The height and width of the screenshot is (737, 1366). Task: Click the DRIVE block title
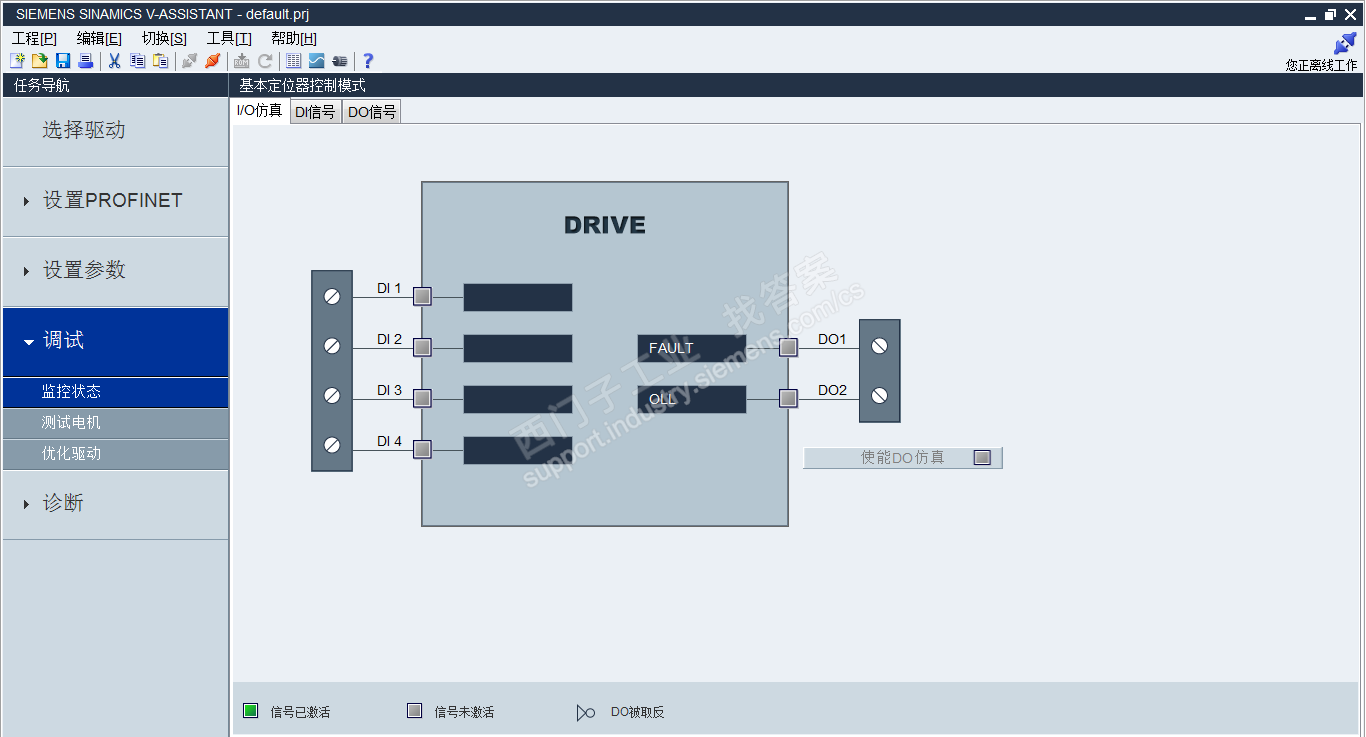click(605, 225)
